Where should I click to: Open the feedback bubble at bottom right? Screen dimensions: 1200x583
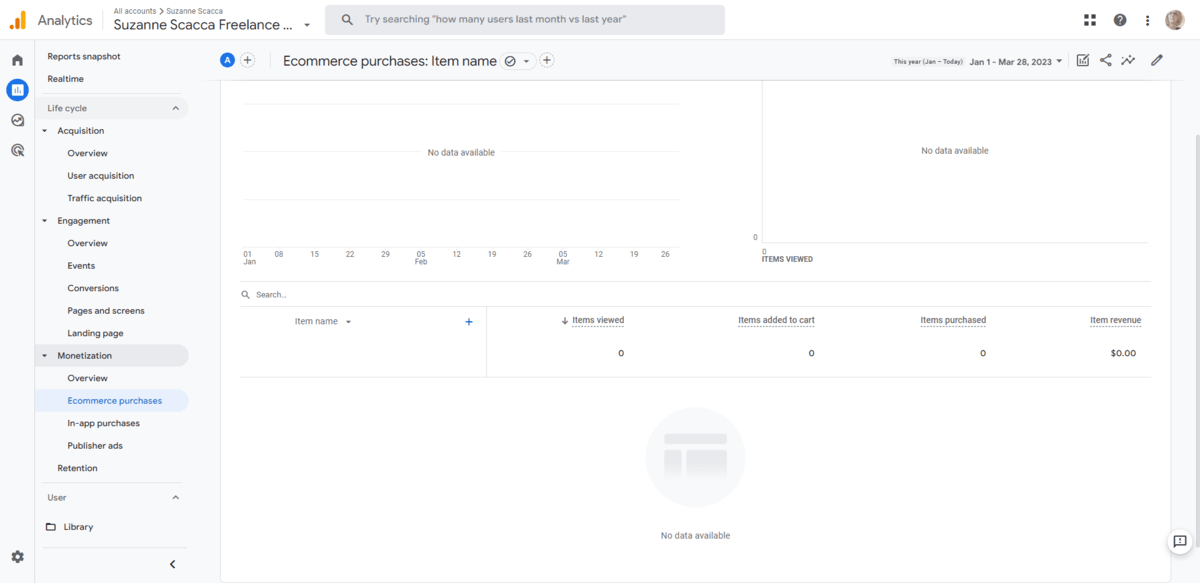[x=1180, y=541]
